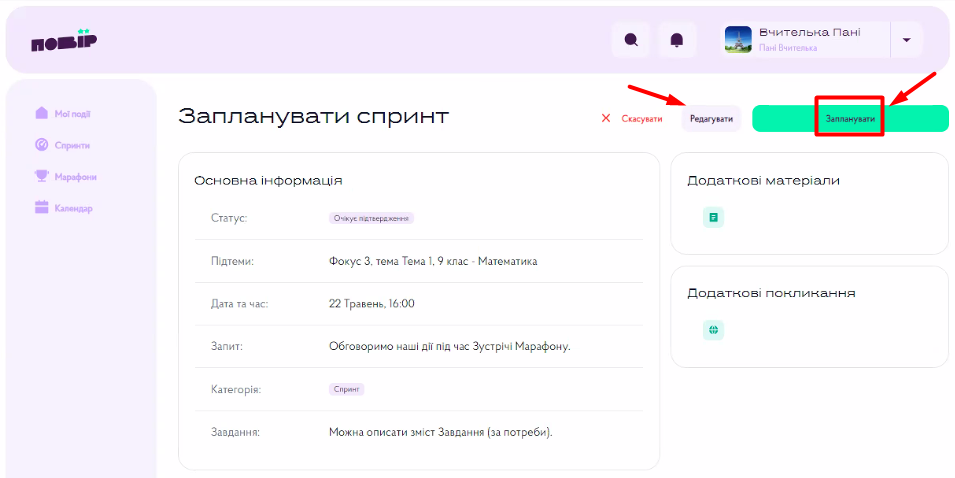
Task: Click the Додаткові покликання heading
Action: pyautogui.click(x=771, y=293)
